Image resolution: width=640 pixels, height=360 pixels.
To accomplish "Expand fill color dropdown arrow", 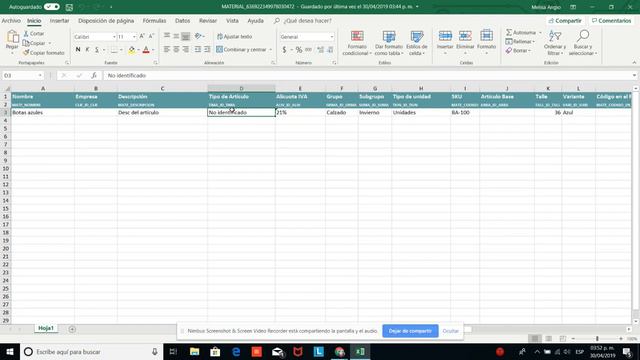I will [138, 49].
